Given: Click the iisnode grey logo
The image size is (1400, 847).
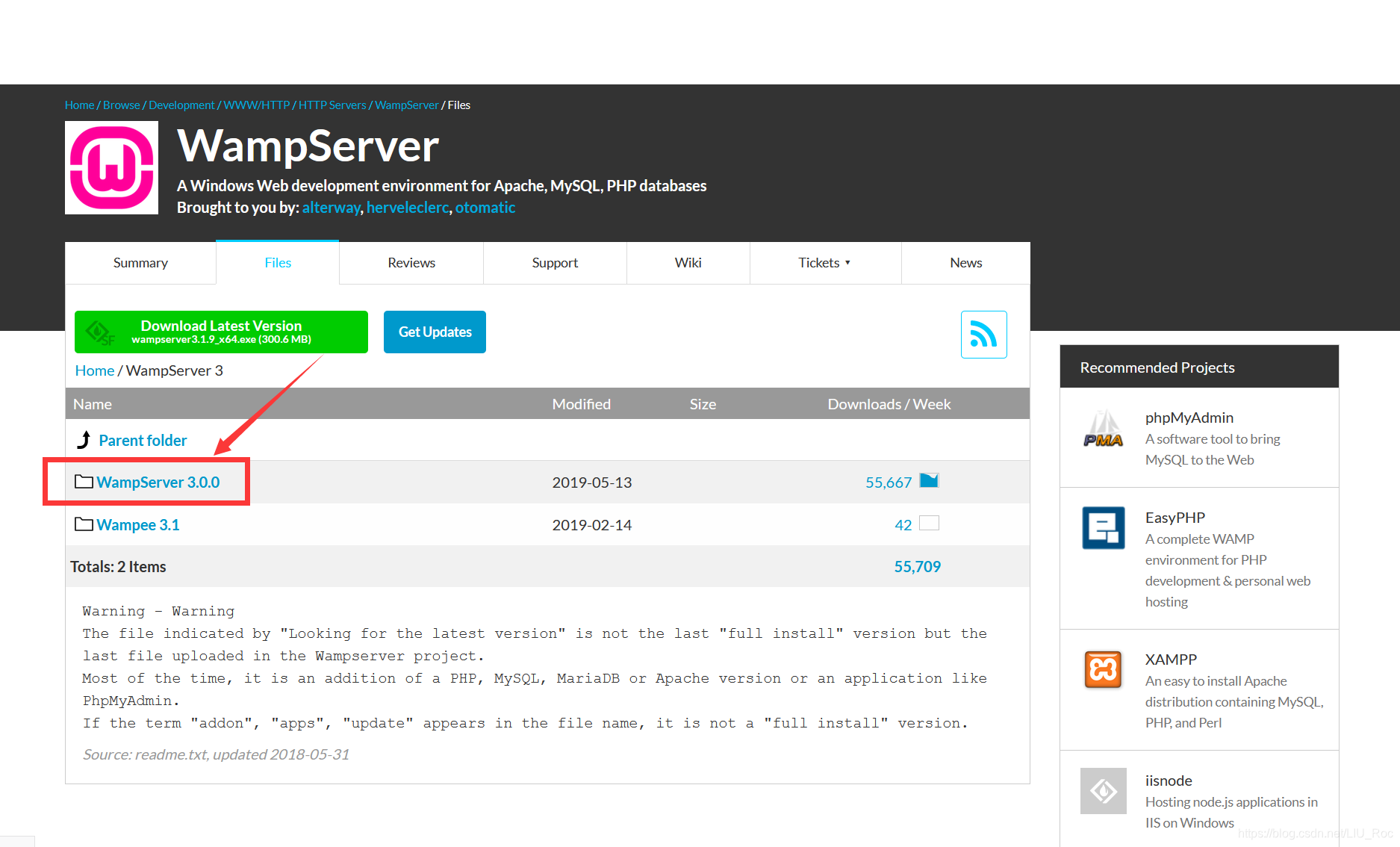Looking at the screenshot, I should tap(1104, 790).
